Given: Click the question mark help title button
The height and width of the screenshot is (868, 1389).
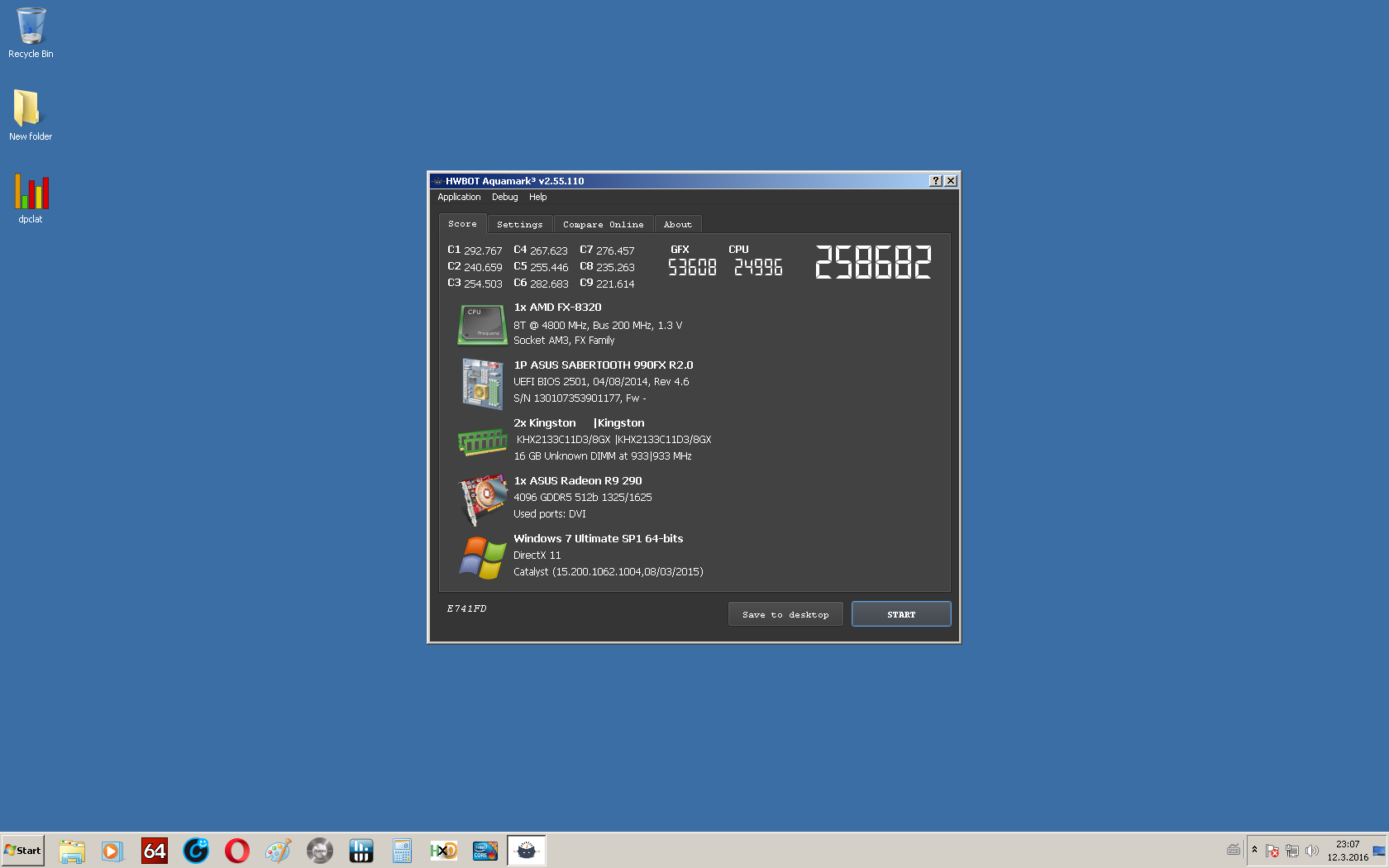Looking at the screenshot, I should tap(936, 181).
